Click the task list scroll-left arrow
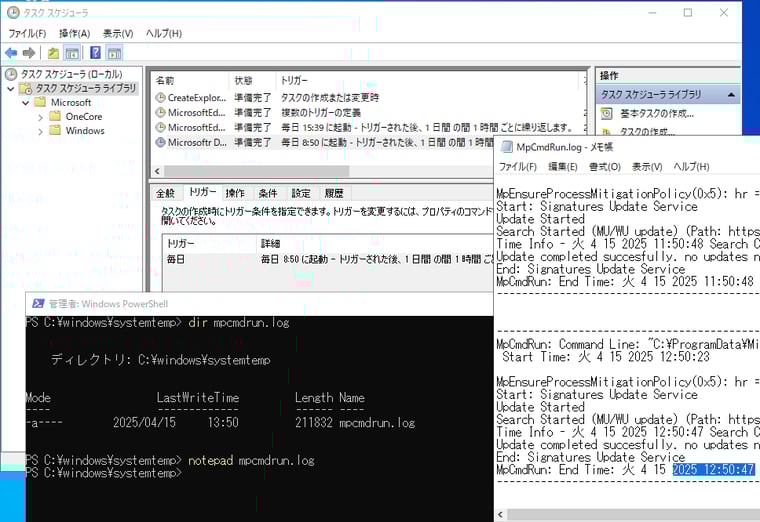Viewport: 760px width, 522px height. pos(157,171)
